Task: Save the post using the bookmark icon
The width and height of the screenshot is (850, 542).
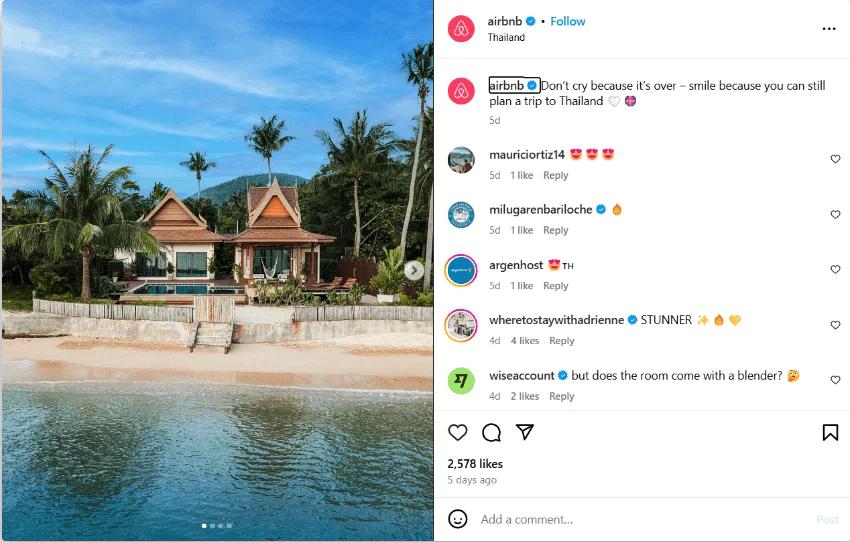Action: tap(830, 432)
